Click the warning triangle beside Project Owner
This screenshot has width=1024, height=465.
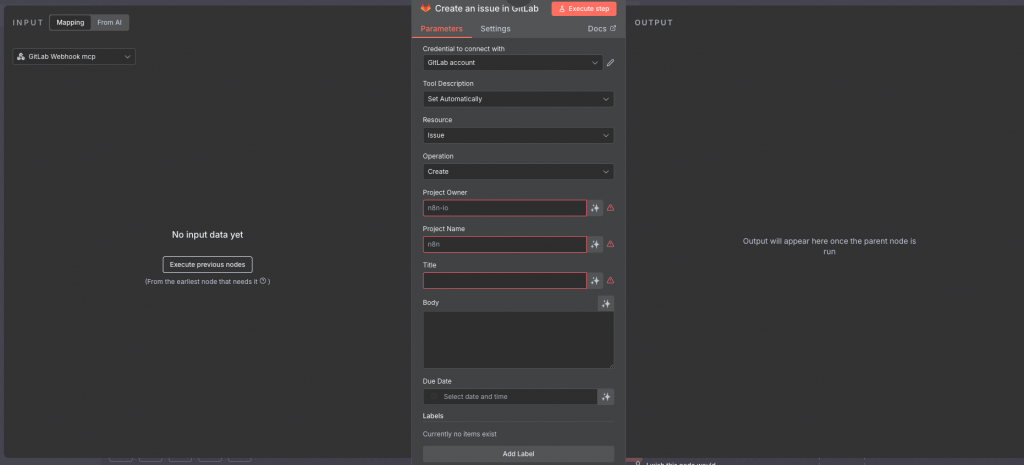pyautogui.click(x=611, y=208)
